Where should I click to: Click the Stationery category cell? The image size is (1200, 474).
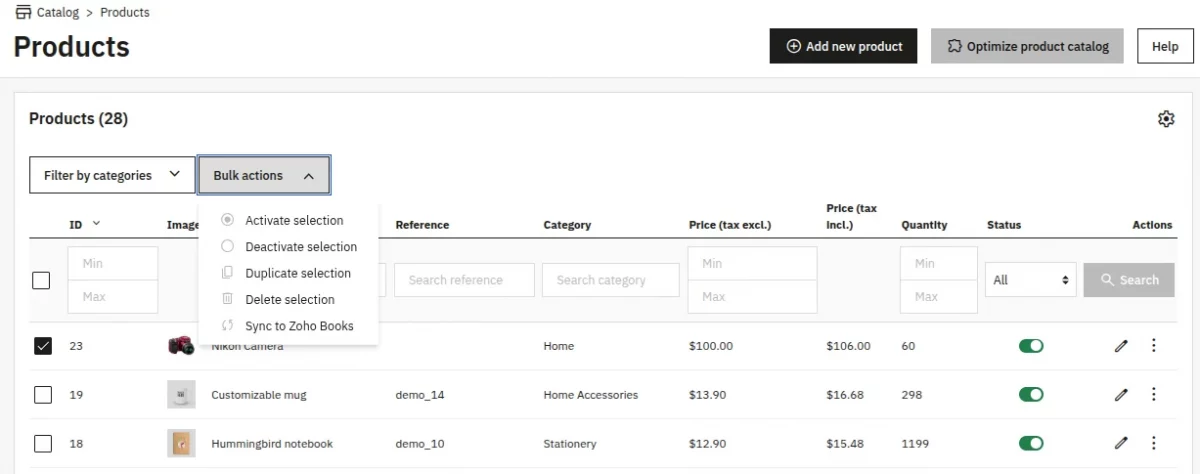click(570, 443)
